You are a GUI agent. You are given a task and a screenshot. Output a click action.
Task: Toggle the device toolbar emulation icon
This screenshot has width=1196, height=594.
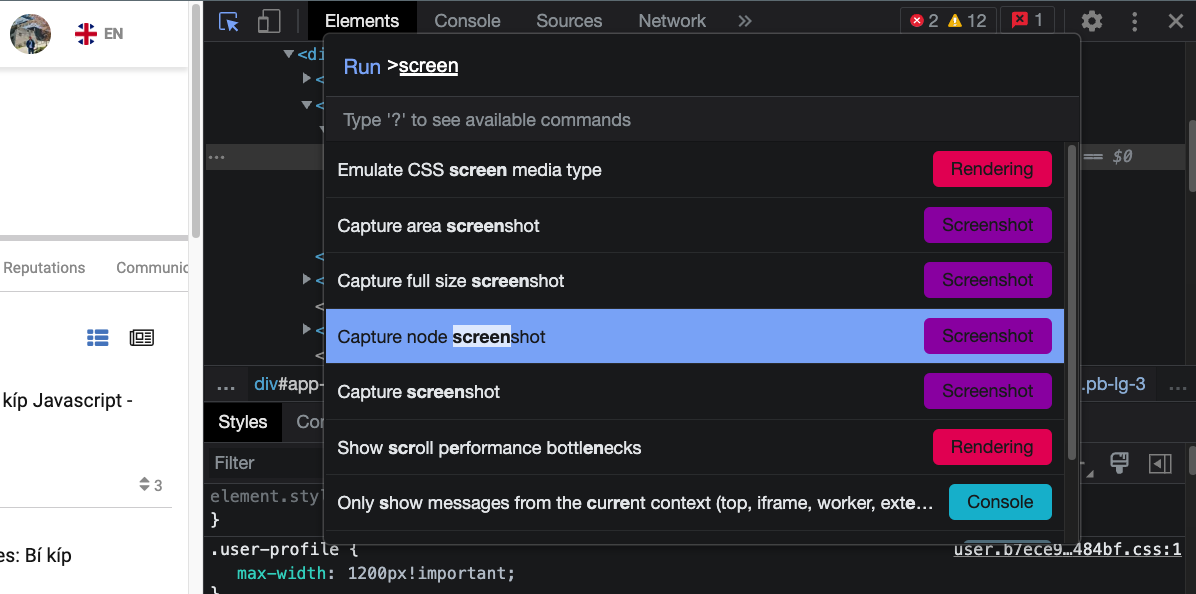point(266,20)
